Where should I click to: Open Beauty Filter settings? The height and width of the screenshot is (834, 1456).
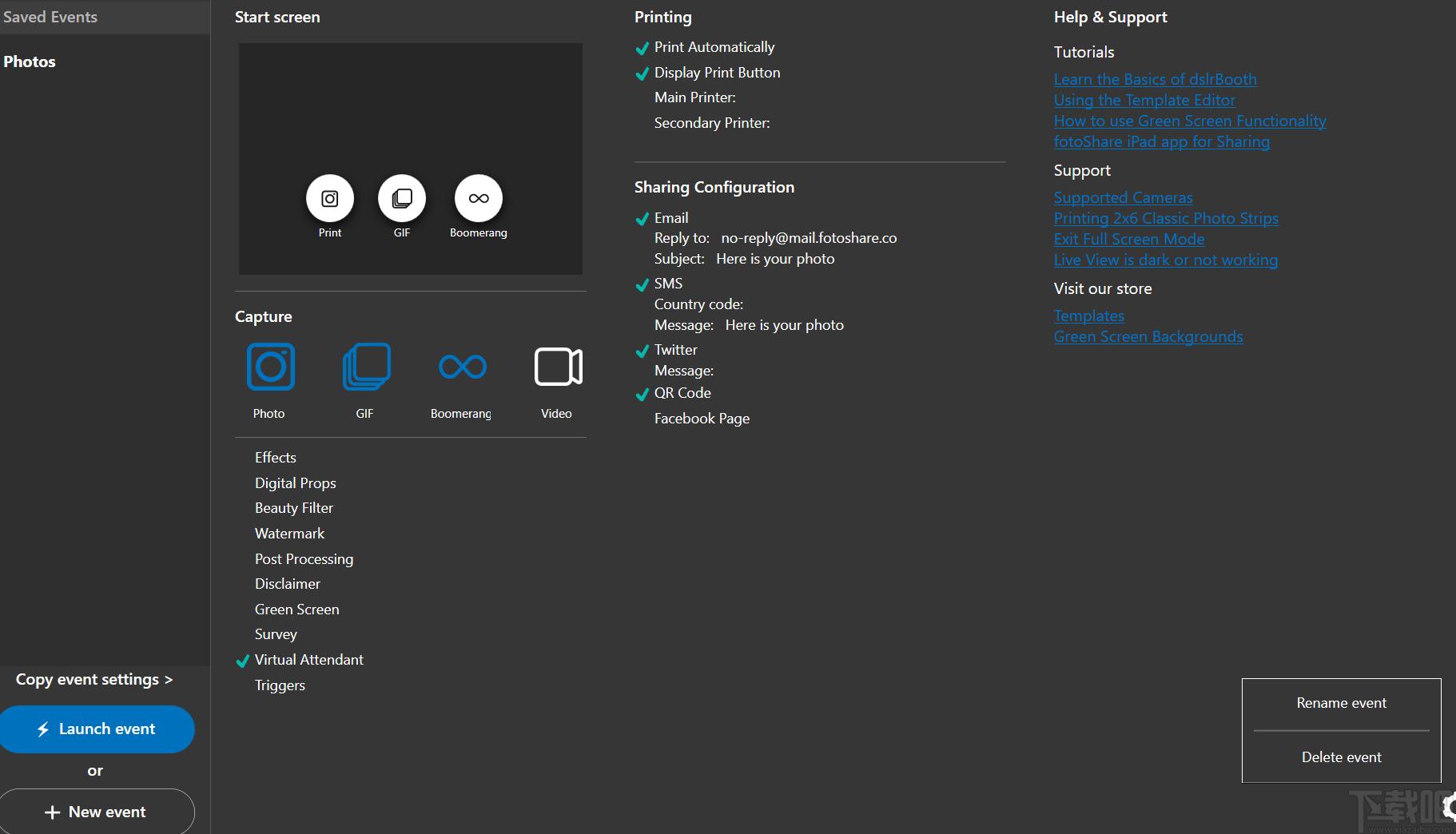pyautogui.click(x=293, y=507)
